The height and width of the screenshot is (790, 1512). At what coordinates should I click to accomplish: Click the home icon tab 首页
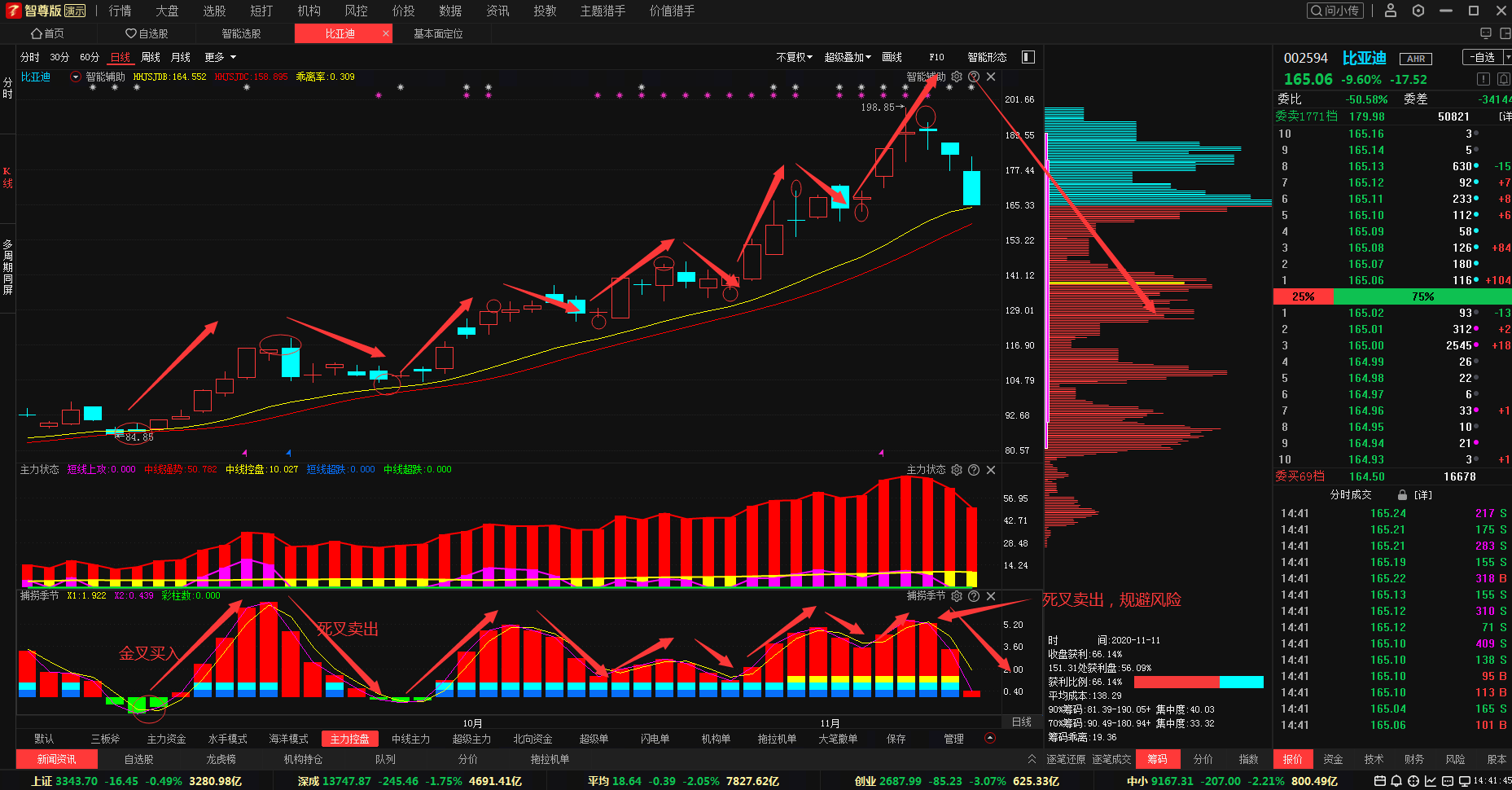[47, 33]
